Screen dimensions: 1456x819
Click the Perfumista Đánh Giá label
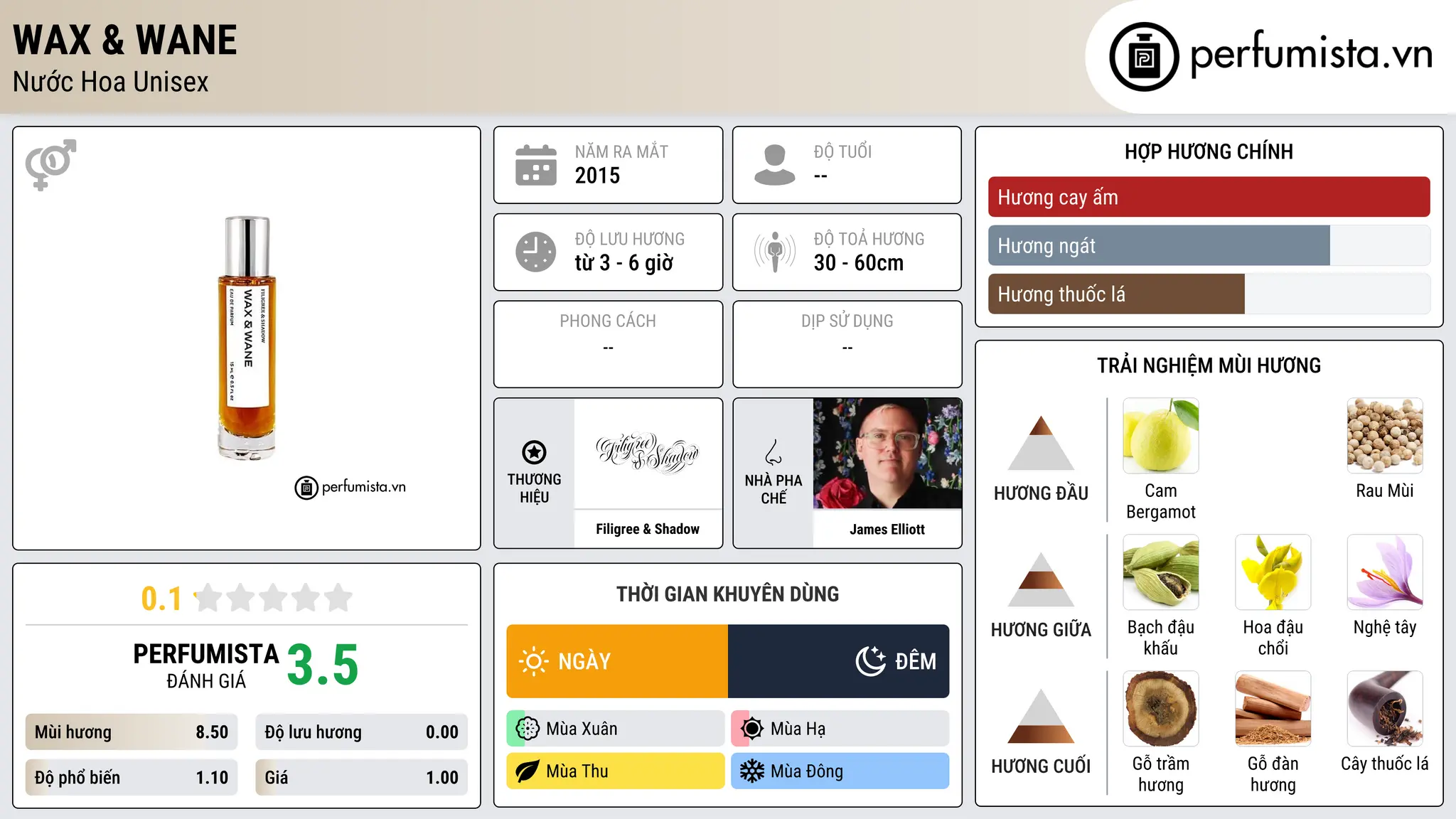click(x=206, y=665)
